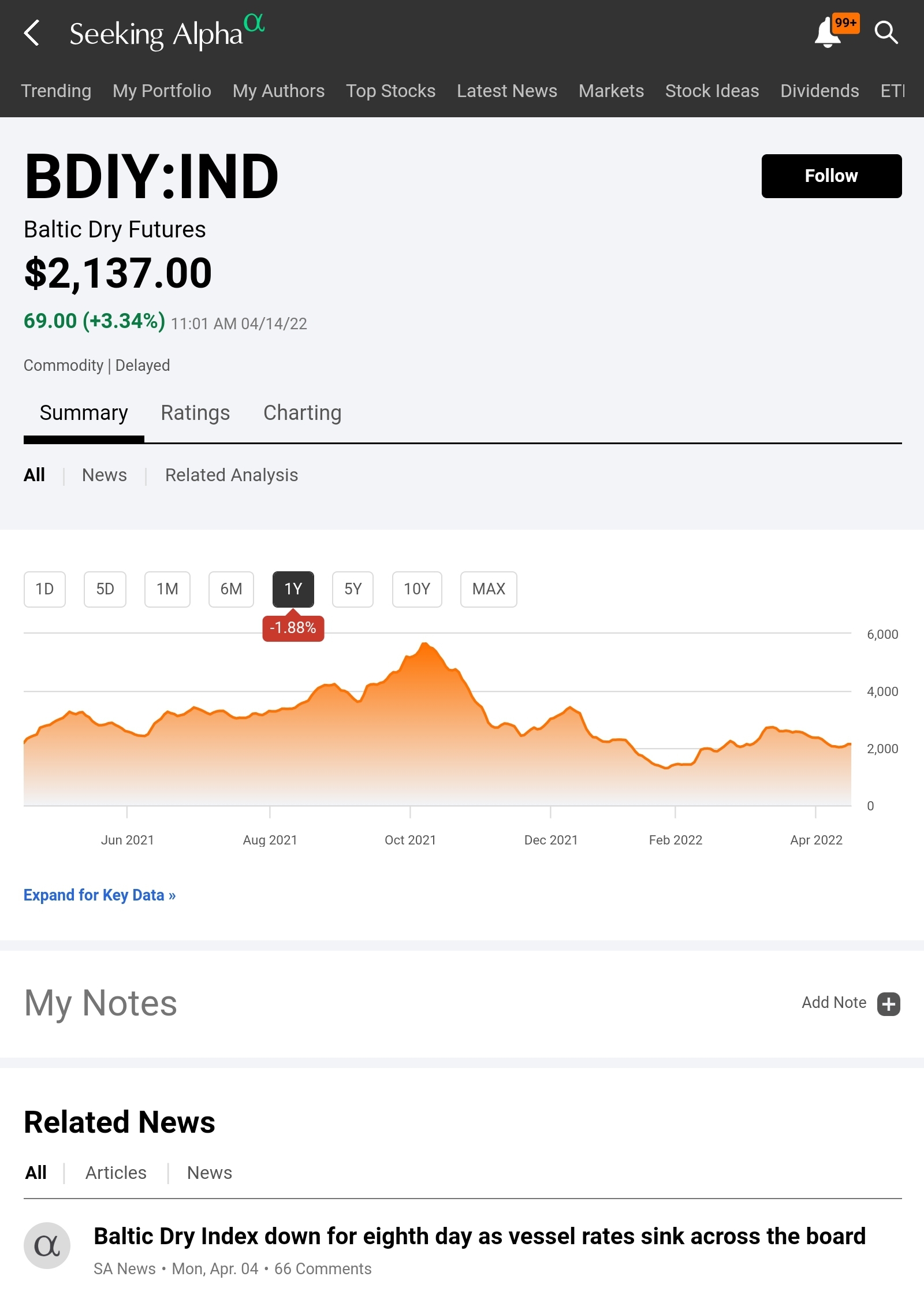Select the 1Y chart range
Viewport: 924px width, 1306px height.
293,589
